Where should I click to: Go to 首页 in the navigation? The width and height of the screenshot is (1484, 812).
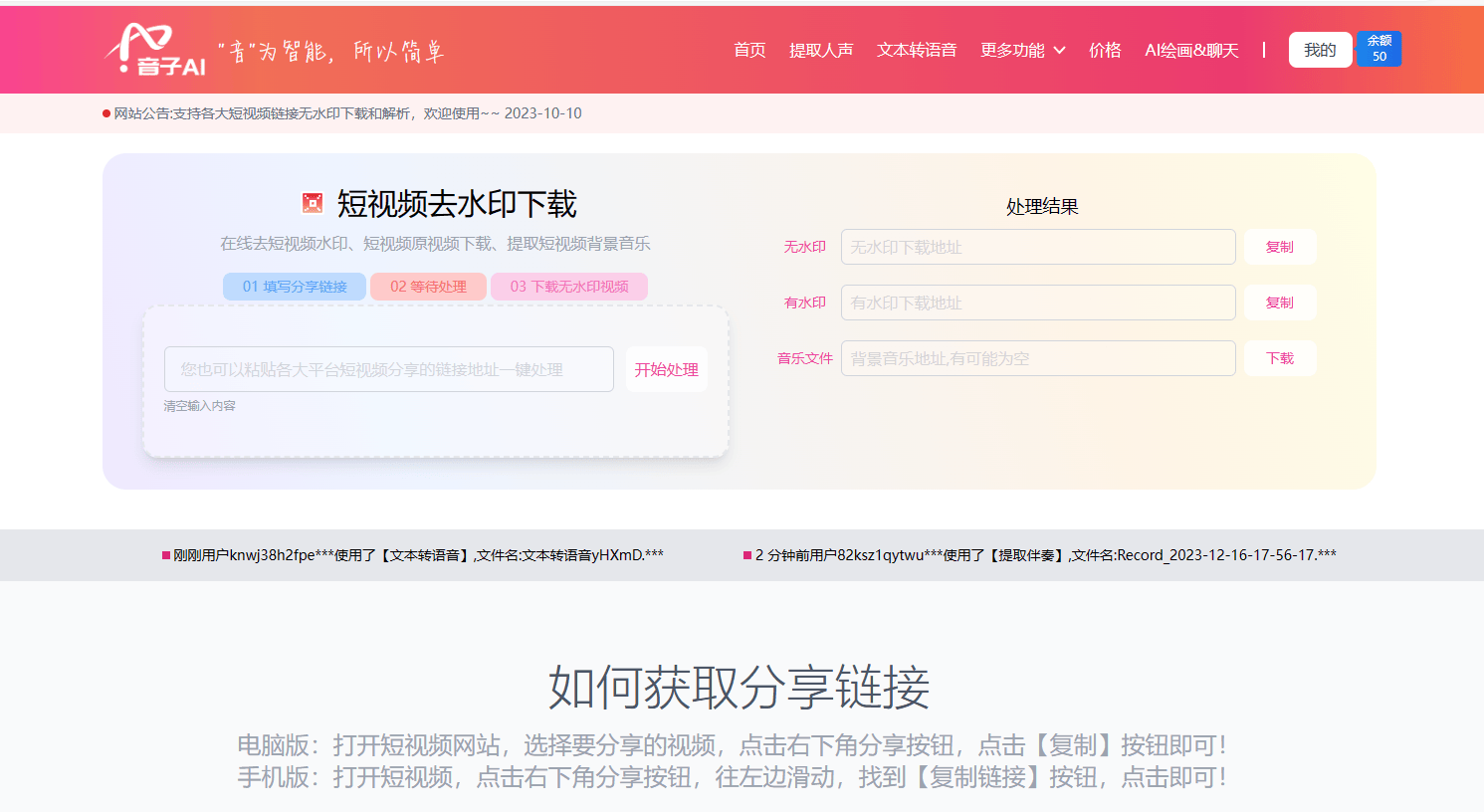[x=749, y=50]
